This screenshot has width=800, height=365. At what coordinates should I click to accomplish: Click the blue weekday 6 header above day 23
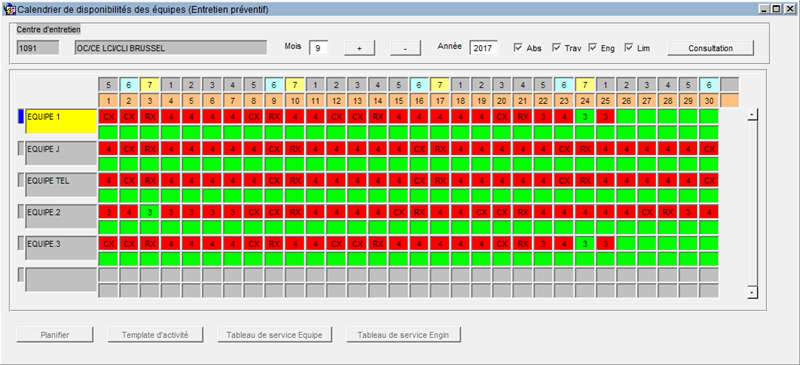564,85
